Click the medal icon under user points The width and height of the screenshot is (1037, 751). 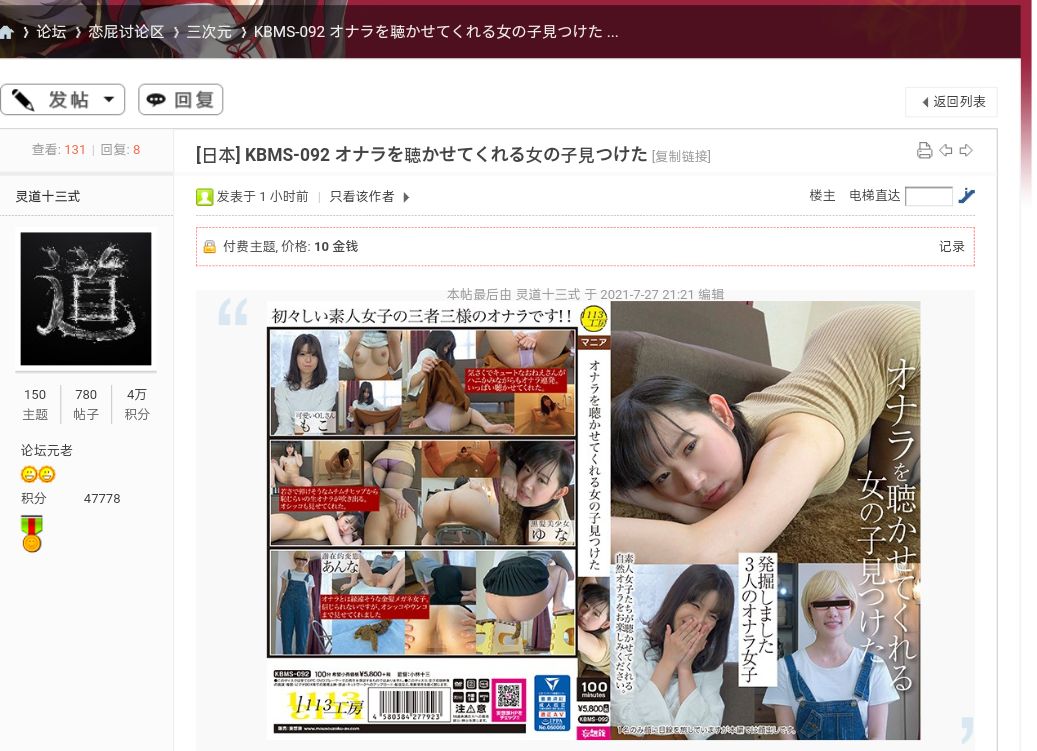click(x=32, y=534)
